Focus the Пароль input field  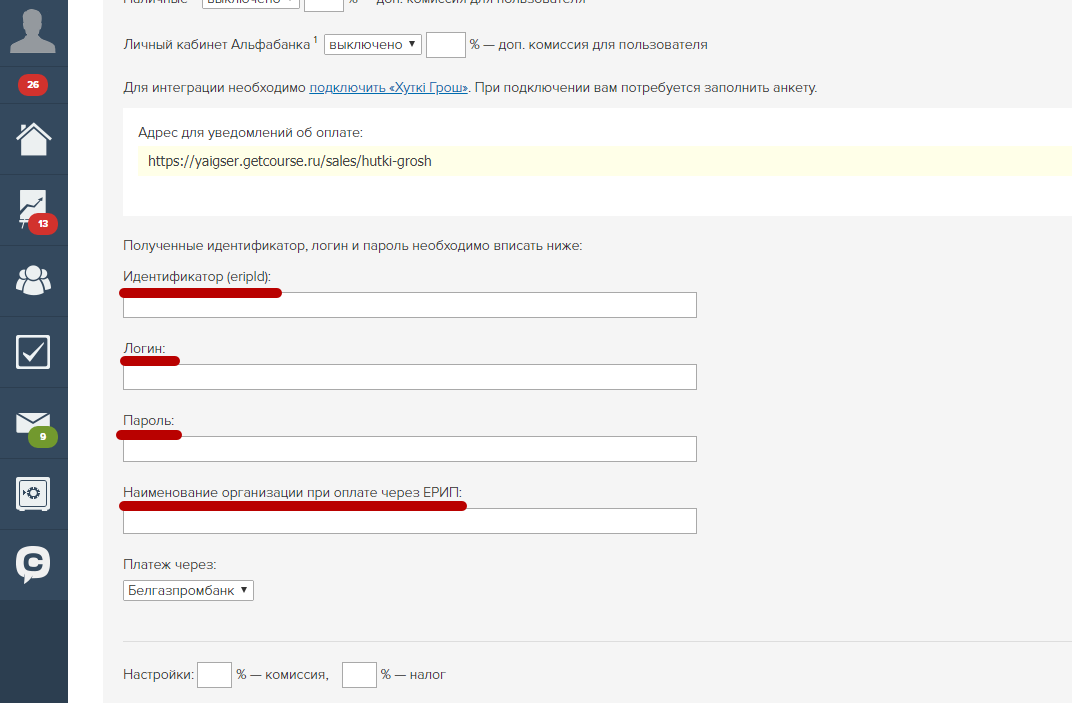pyautogui.click(x=410, y=449)
